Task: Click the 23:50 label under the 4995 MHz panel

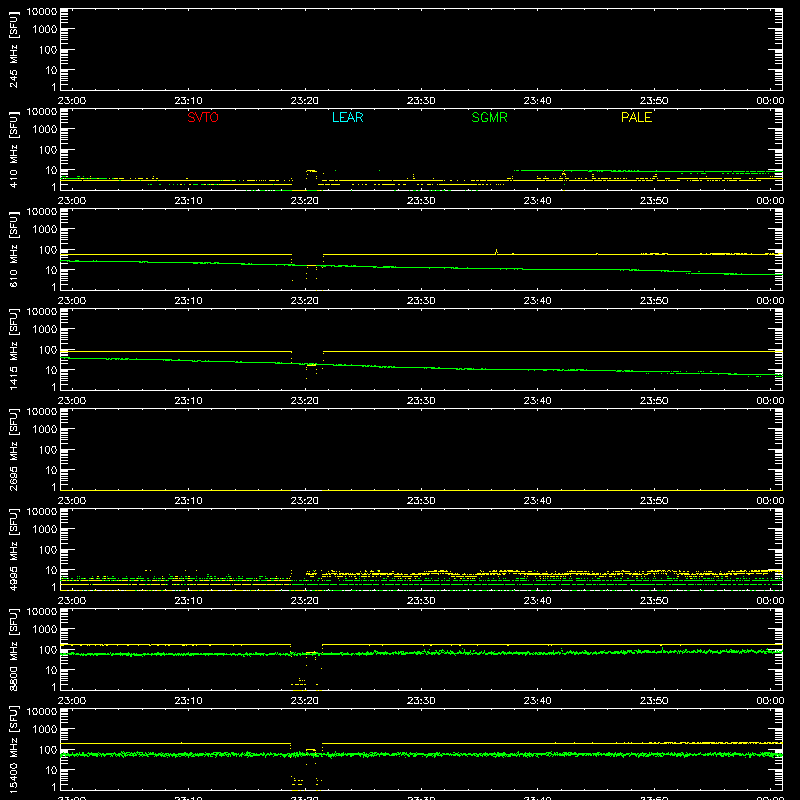Action: coord(654,601)
